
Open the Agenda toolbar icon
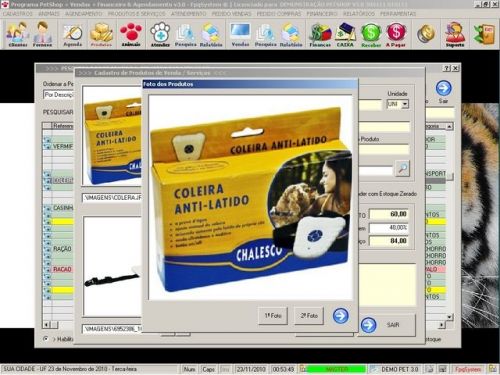(73, 34)
